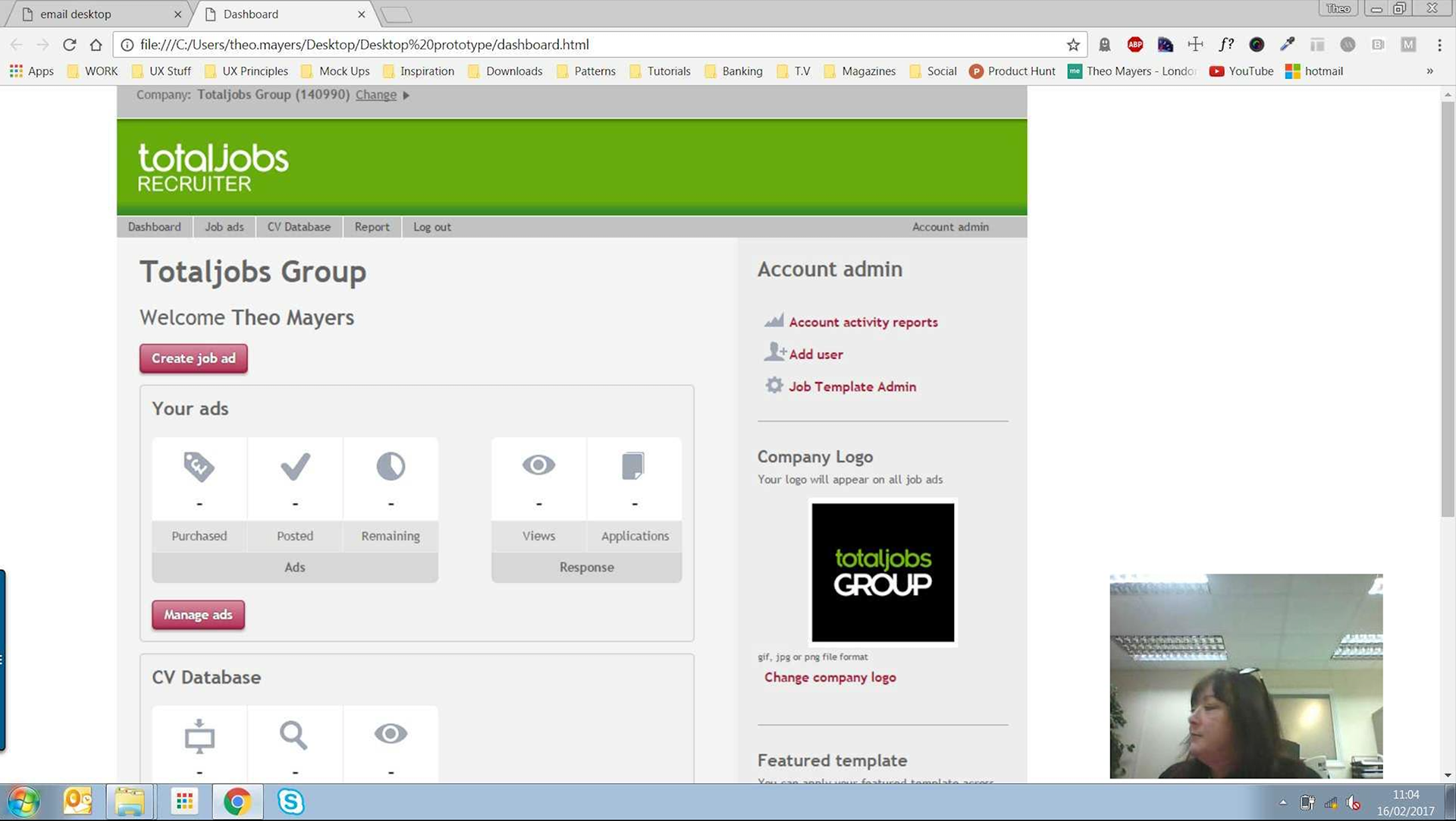Click the Purchased ads tag icon
This screenshot has width=1456, height=821.
199,467
